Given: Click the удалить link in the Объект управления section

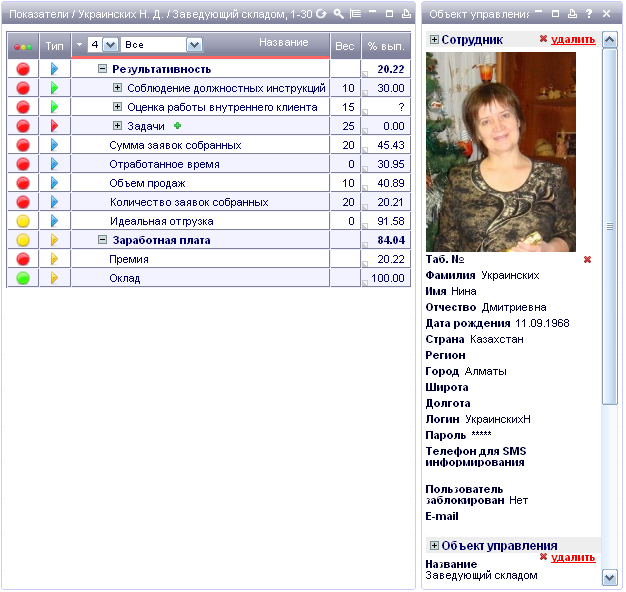Looking at the screenshot, I should tap(573, 558).
